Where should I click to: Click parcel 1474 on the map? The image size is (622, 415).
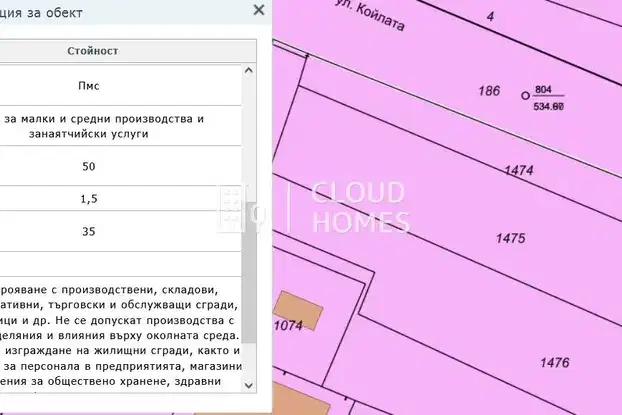(x=519, y=171)
